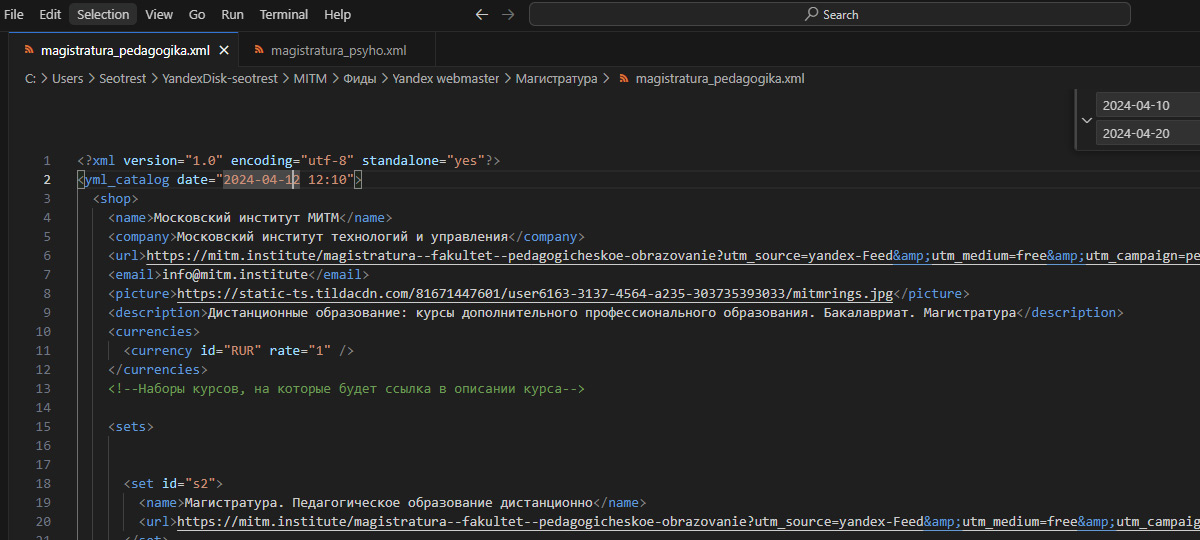
Task: Open the Help menu
Action: click(338, 14)
